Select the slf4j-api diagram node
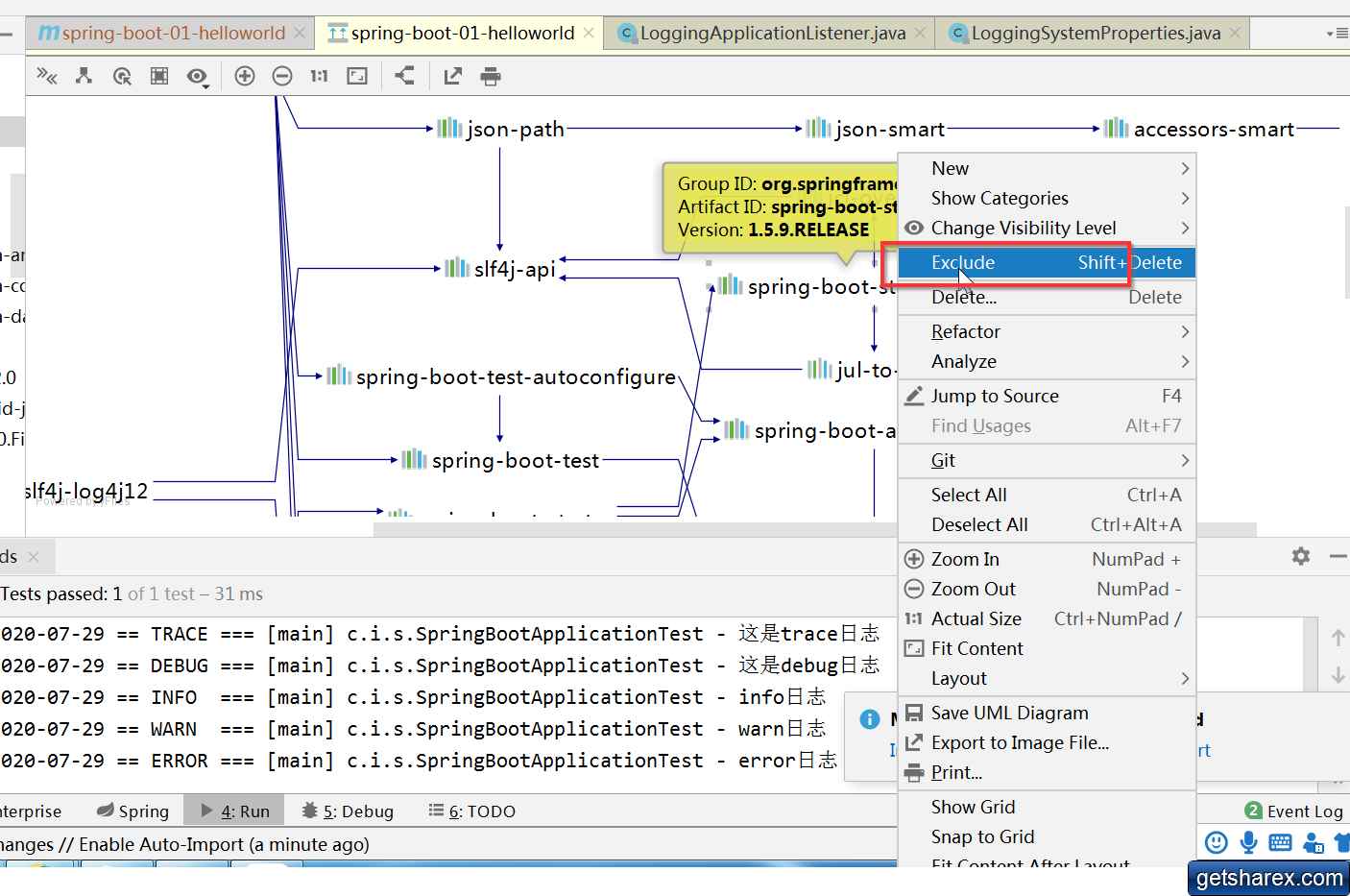Viewport: 1350px width, 896px height. pos(500,269)
